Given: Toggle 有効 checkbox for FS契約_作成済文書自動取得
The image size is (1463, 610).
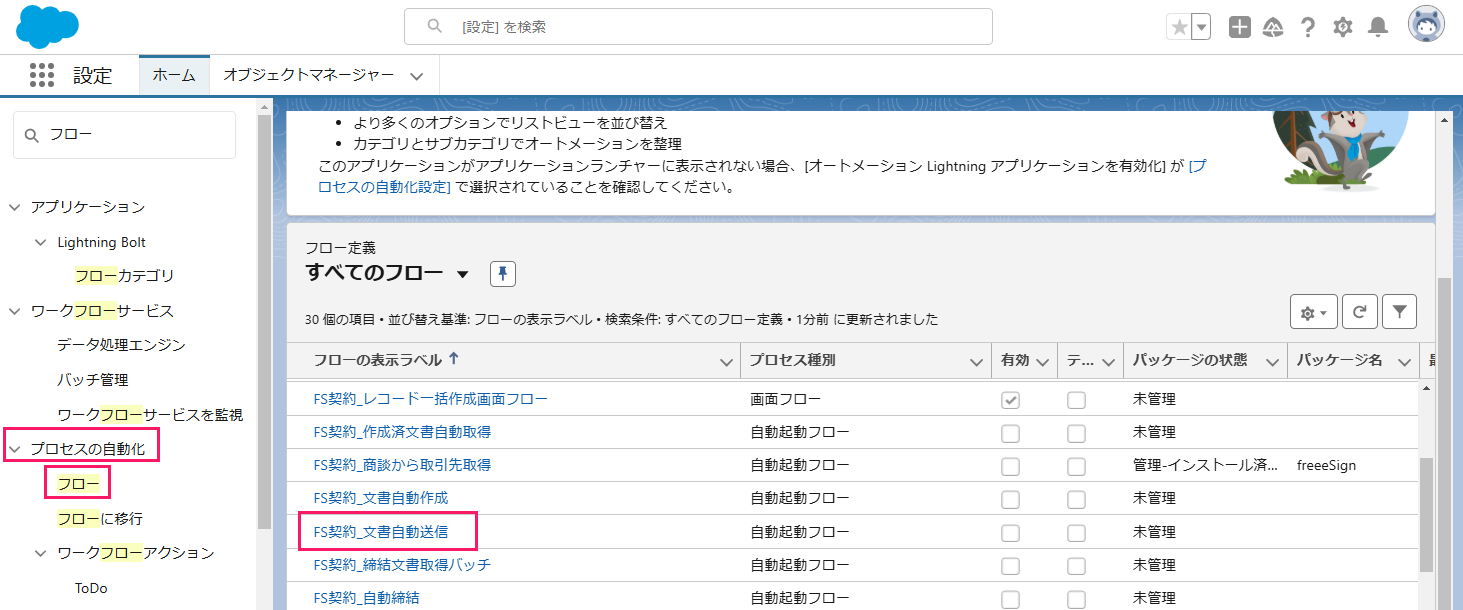Looking at the screenshot, I should point(1011,433).
